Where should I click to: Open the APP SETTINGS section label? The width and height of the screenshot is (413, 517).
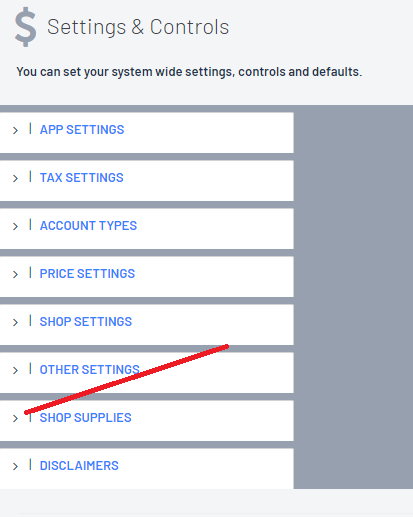pos(82,130)
